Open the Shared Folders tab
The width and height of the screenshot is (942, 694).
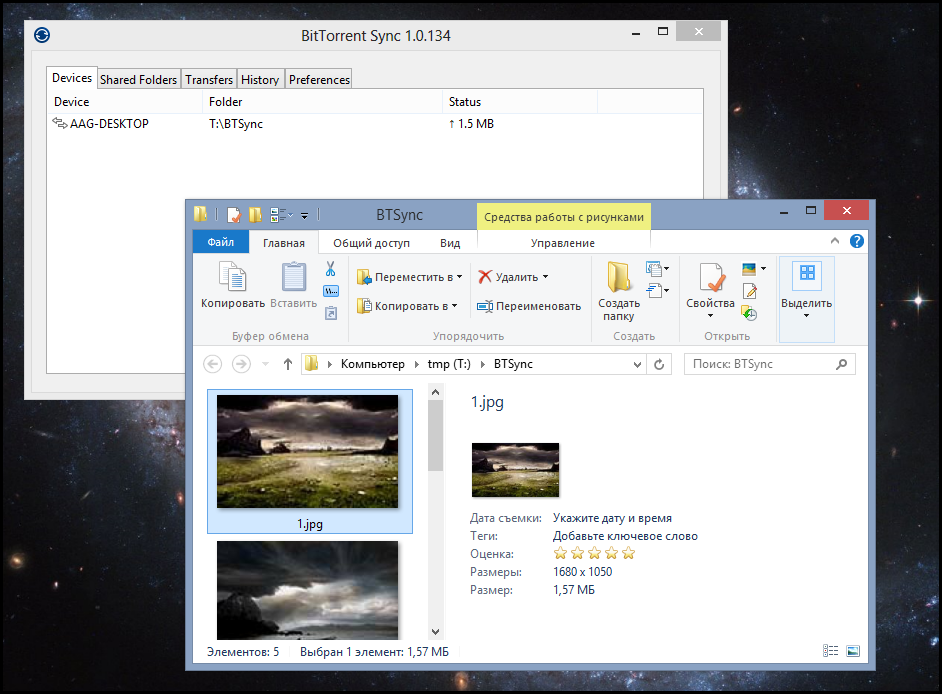[138, 80]
